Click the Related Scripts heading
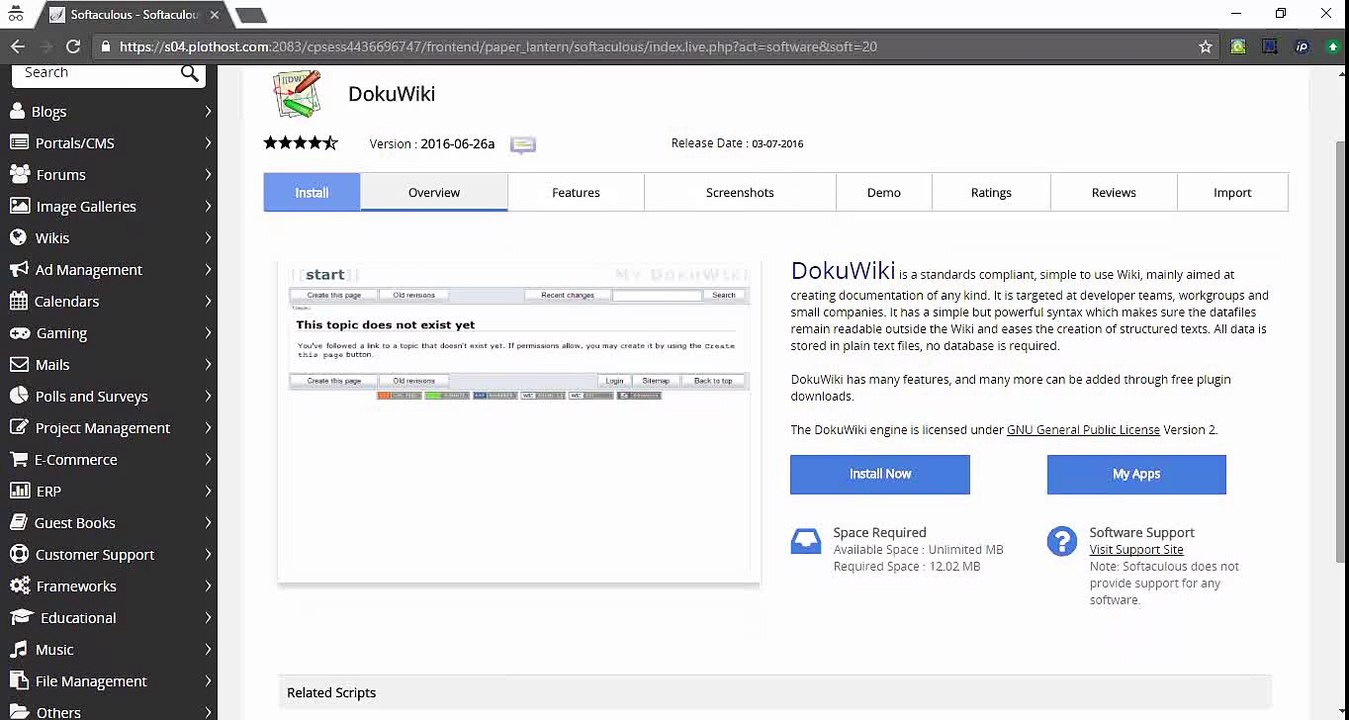 click(x=331, y=692)
